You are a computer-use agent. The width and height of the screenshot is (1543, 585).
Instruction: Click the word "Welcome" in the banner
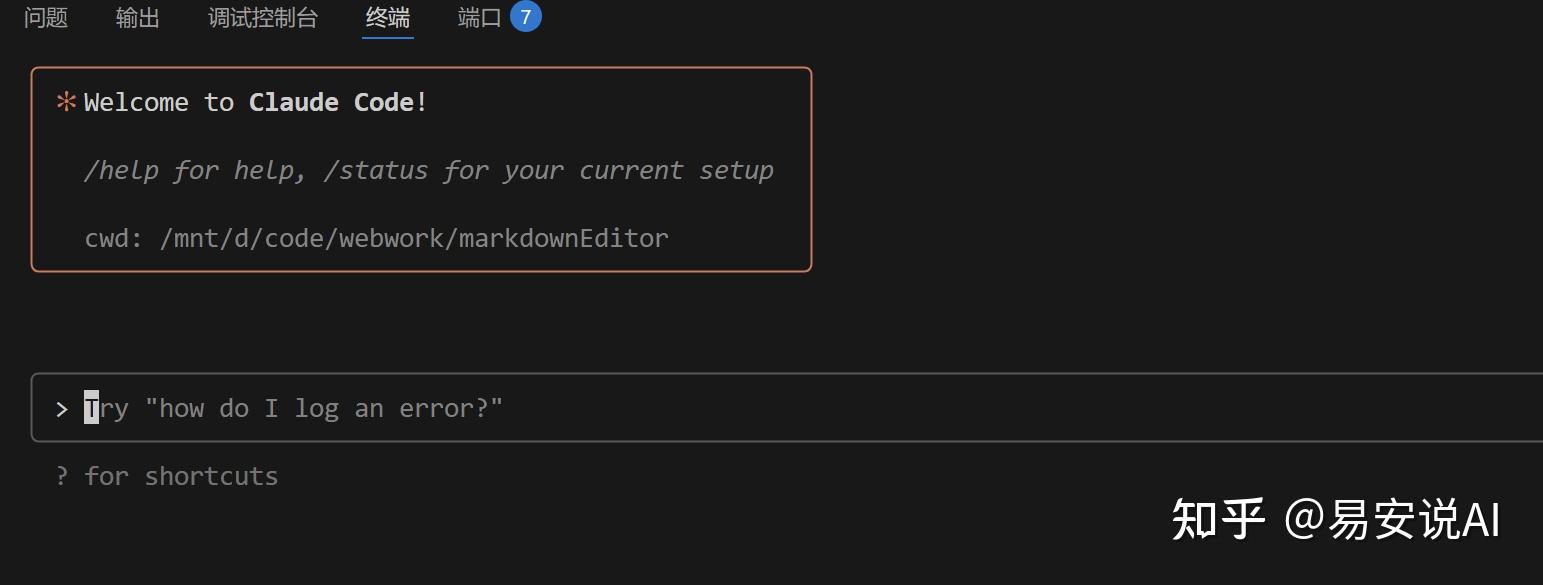pyautogui.click(x=136, y=102)
